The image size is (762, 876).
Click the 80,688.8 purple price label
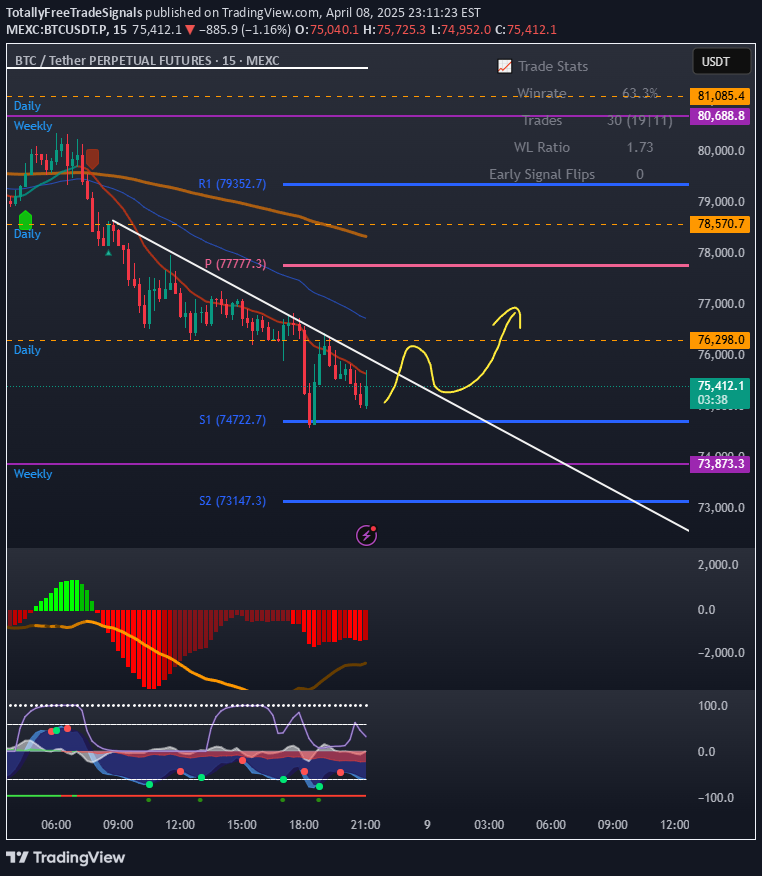[720, 116]
